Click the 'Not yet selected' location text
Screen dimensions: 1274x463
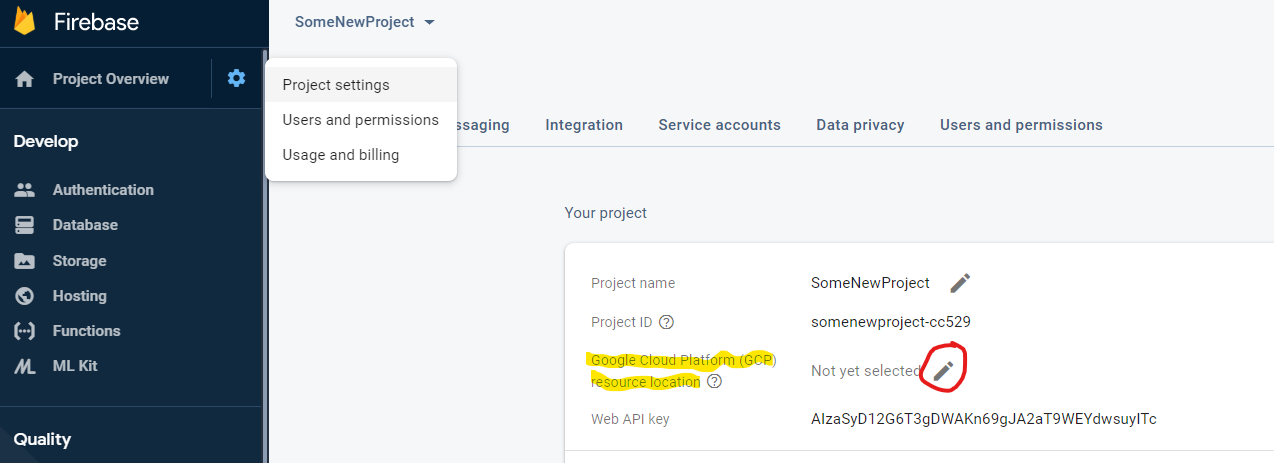(x=865, y=371)
